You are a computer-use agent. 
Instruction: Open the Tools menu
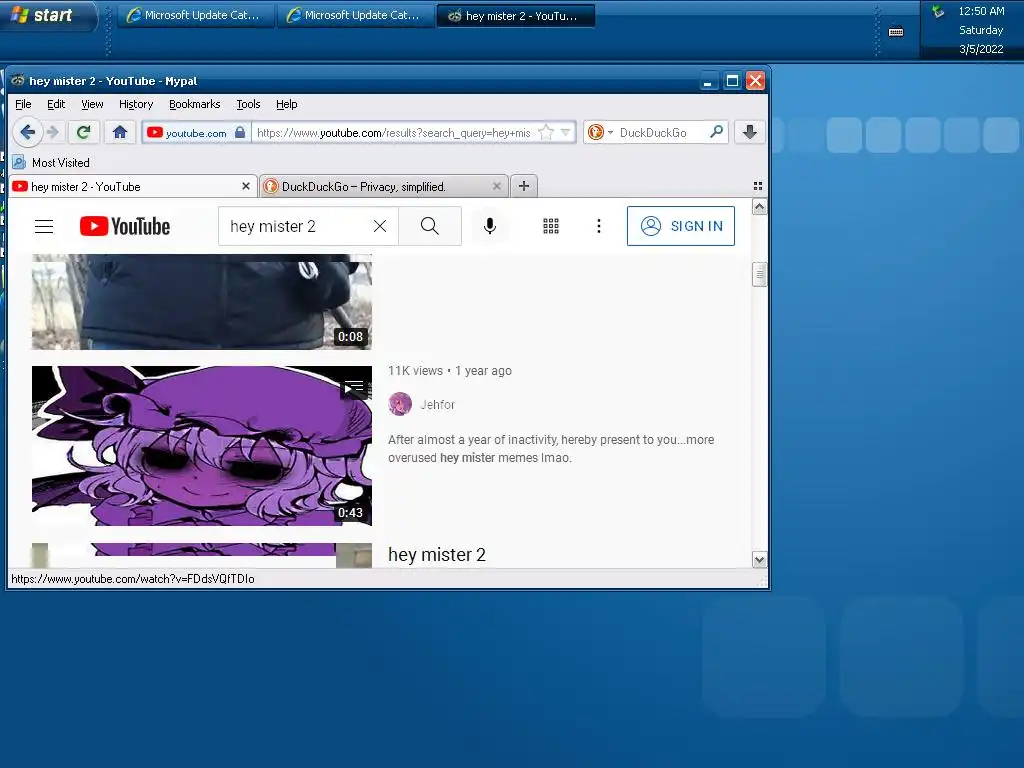click(248, 104)
